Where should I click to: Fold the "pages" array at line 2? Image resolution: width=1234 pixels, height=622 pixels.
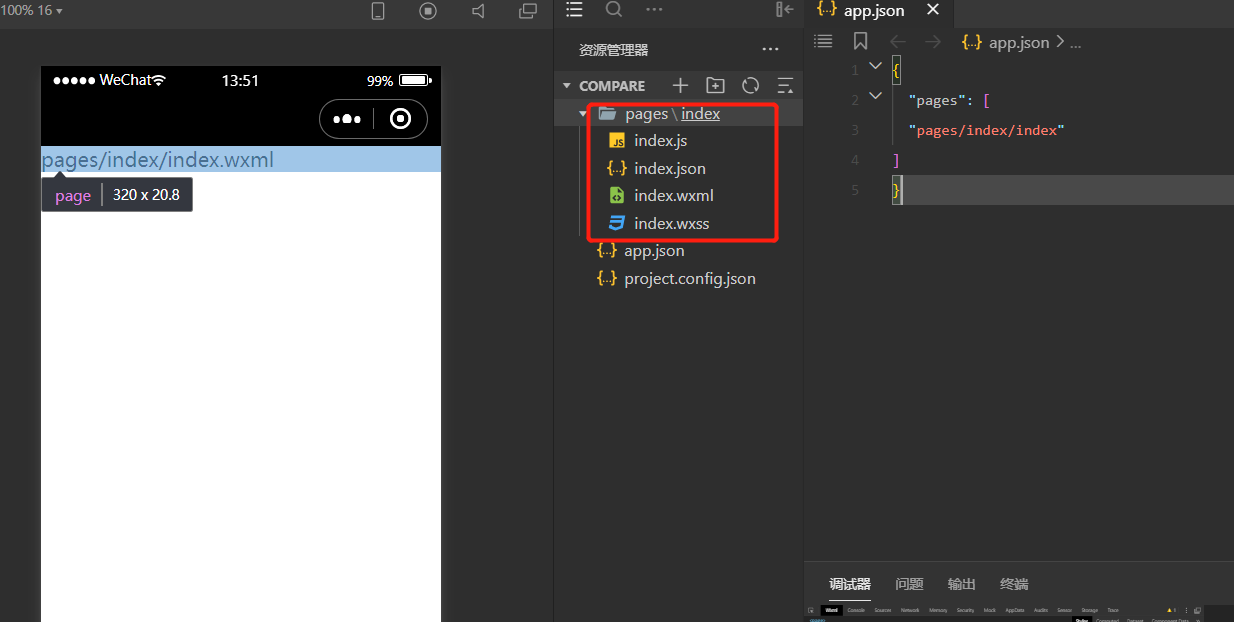(876, 96)
